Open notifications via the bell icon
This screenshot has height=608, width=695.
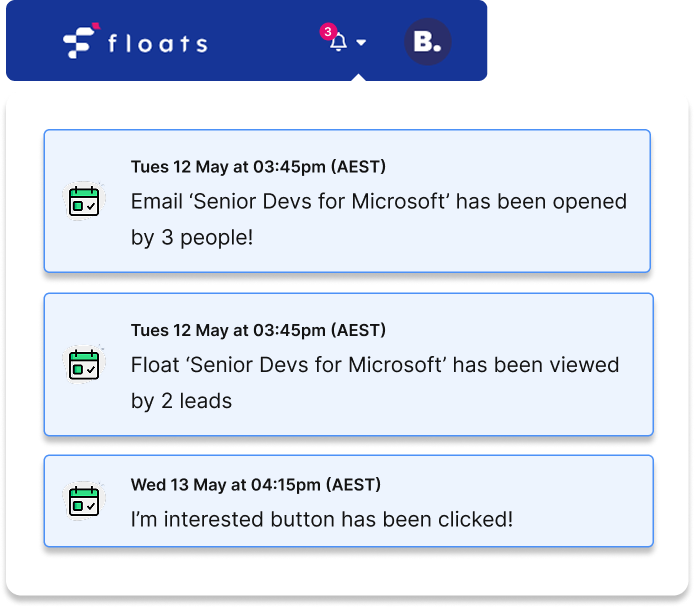click(x=339, y=43)
